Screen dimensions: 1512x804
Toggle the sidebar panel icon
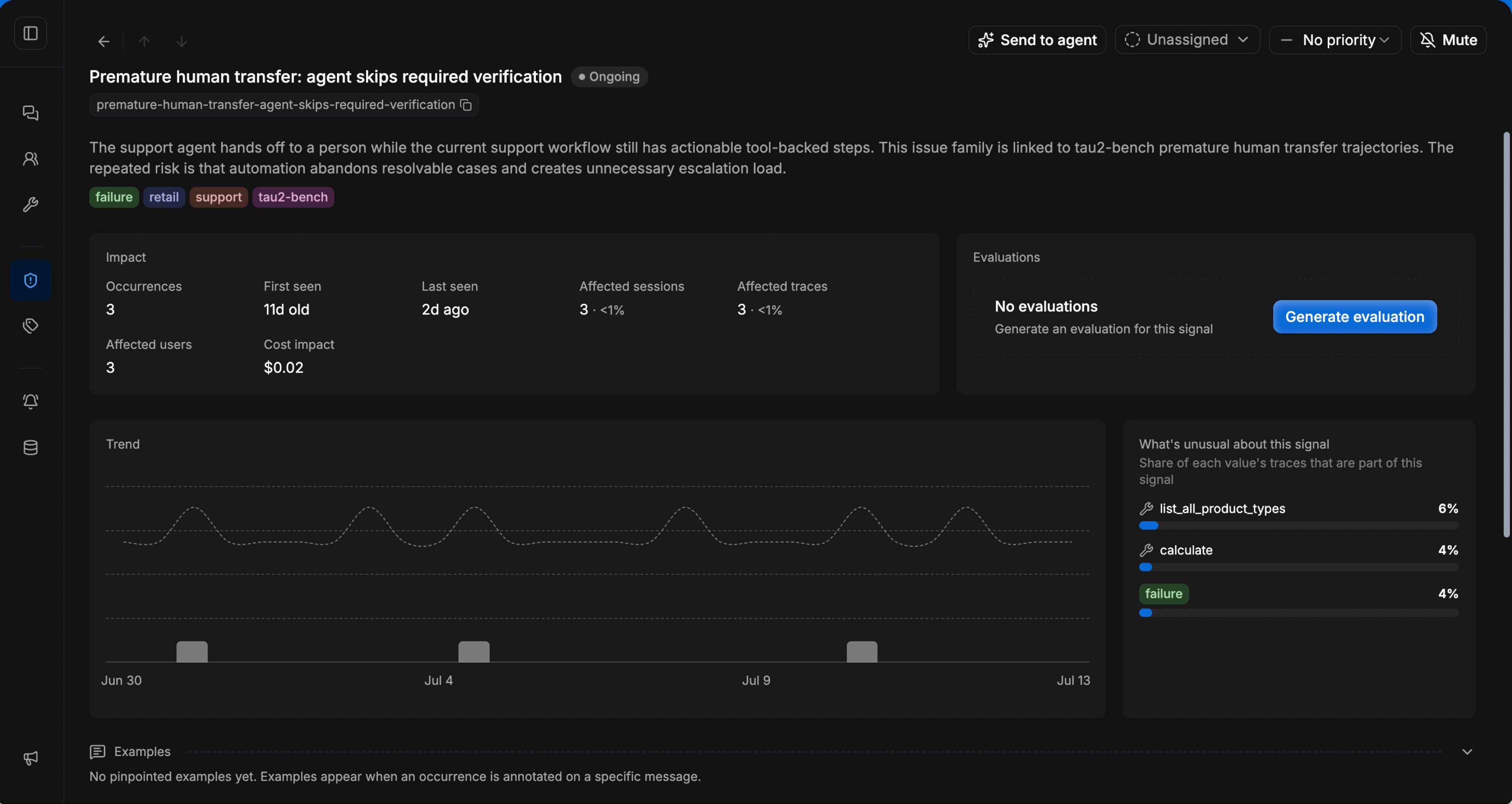coord(31,33)
